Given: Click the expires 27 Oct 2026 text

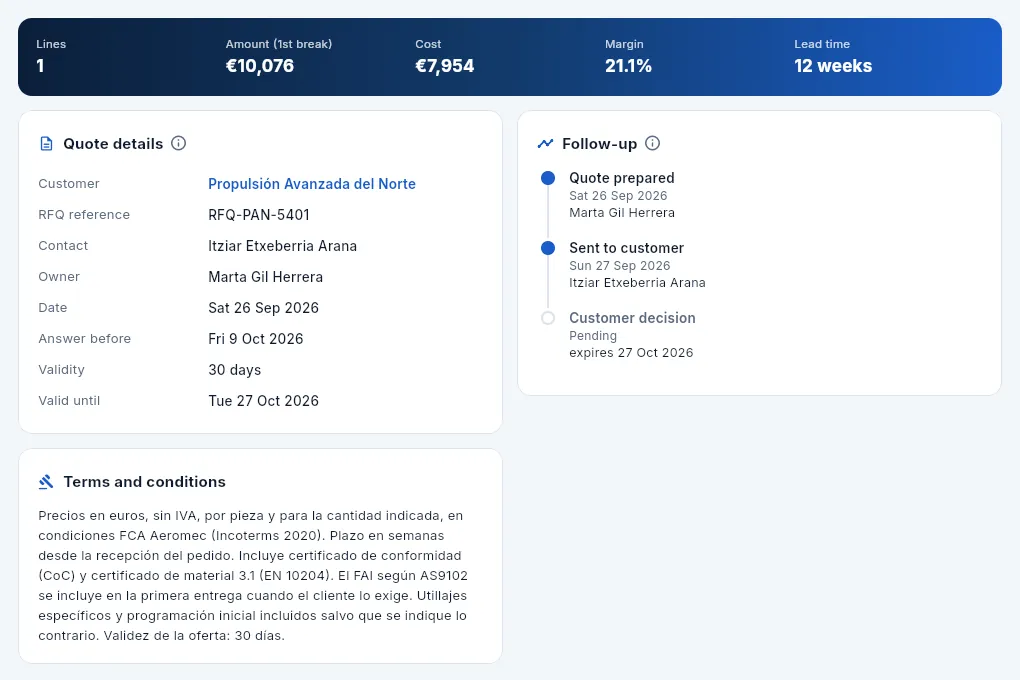Looking at the screenshot, I should pyautogui.click(x=631, y=353).
